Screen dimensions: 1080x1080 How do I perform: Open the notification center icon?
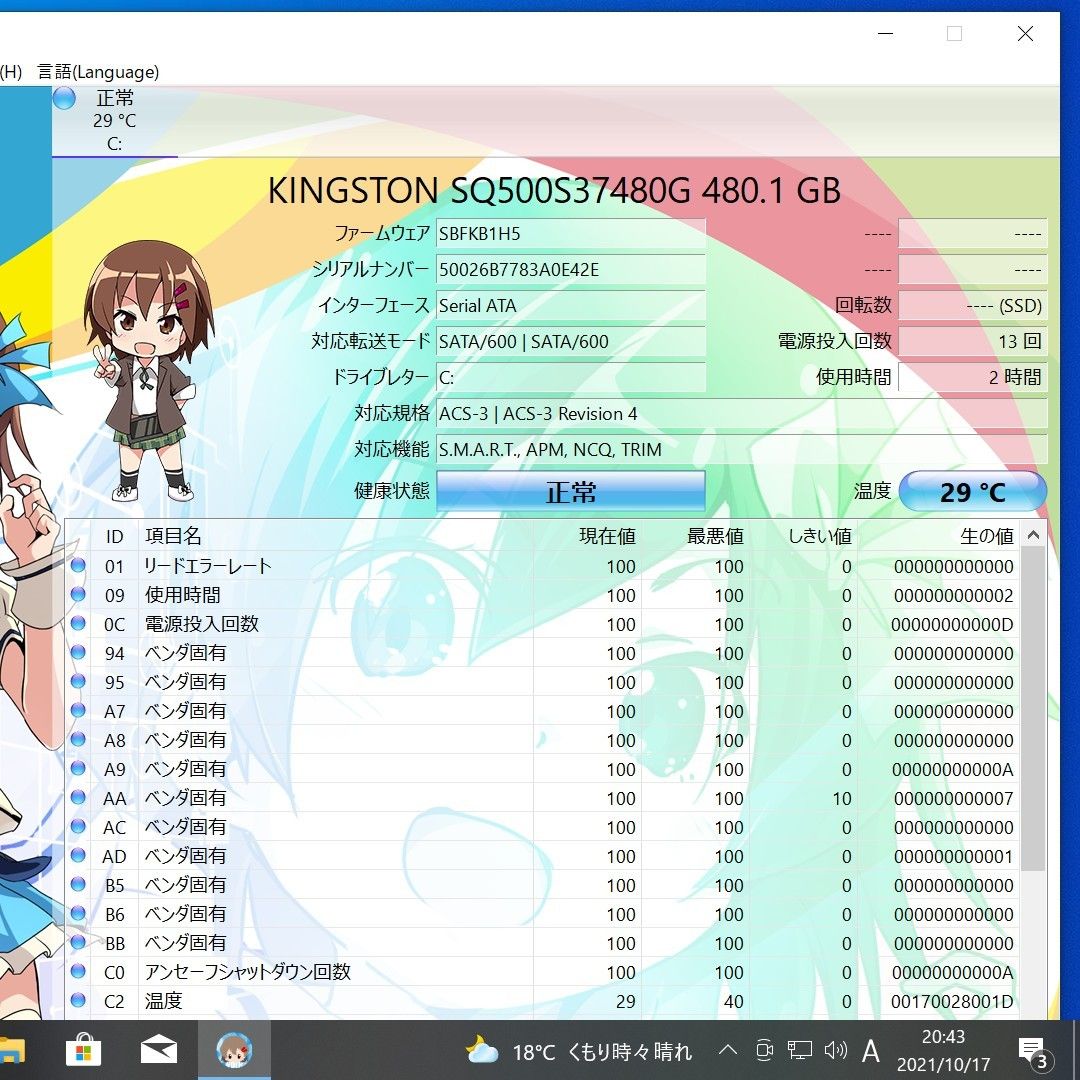pos(1033,1052)
